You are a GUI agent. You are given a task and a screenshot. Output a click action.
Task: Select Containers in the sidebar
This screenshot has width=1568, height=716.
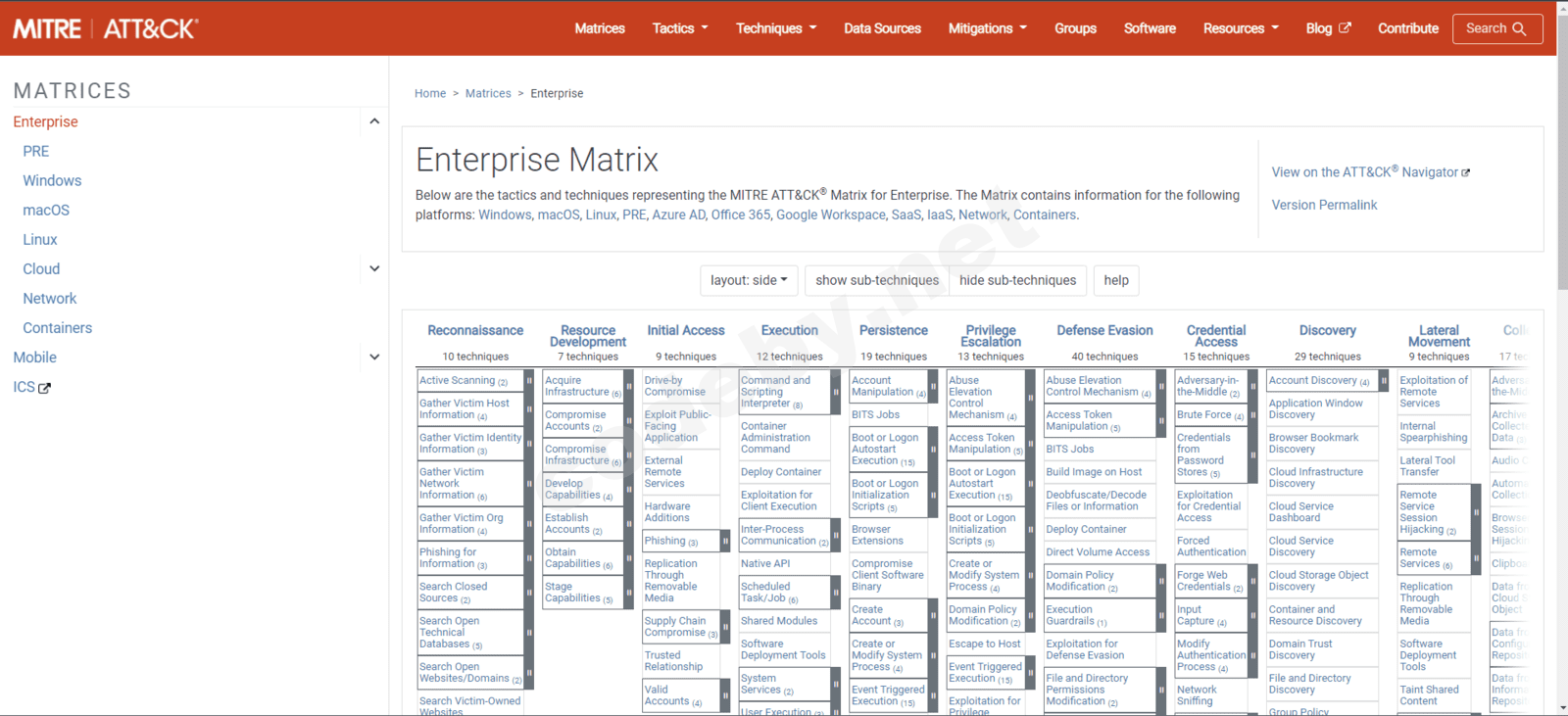coord(58,328)
